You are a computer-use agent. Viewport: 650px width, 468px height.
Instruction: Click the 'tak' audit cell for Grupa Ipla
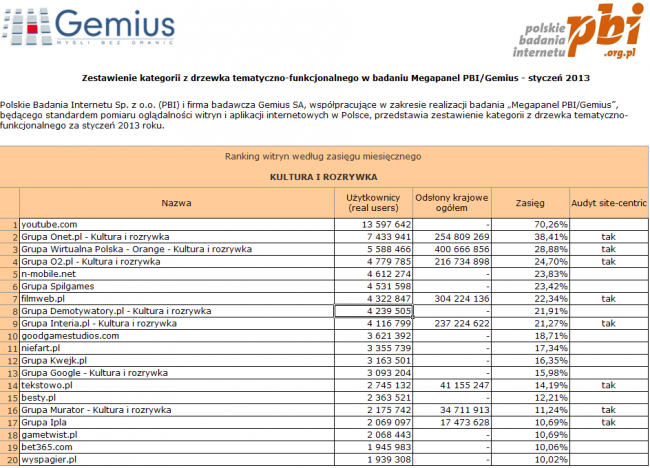pos(608,421)
